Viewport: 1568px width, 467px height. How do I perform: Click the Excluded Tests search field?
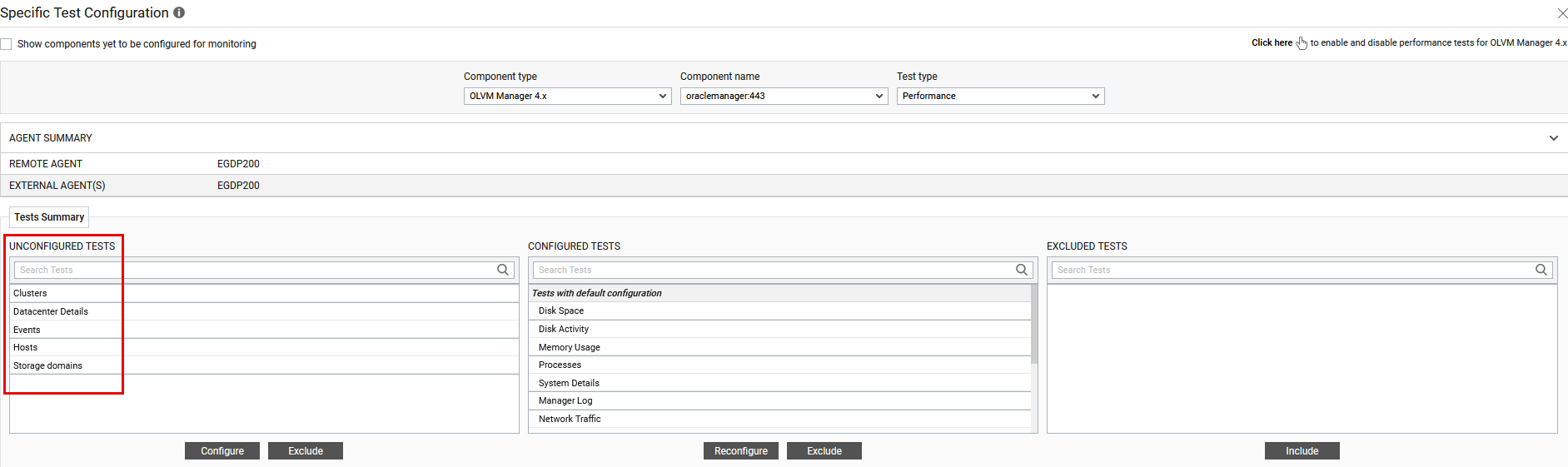(x=1291, y=270)
